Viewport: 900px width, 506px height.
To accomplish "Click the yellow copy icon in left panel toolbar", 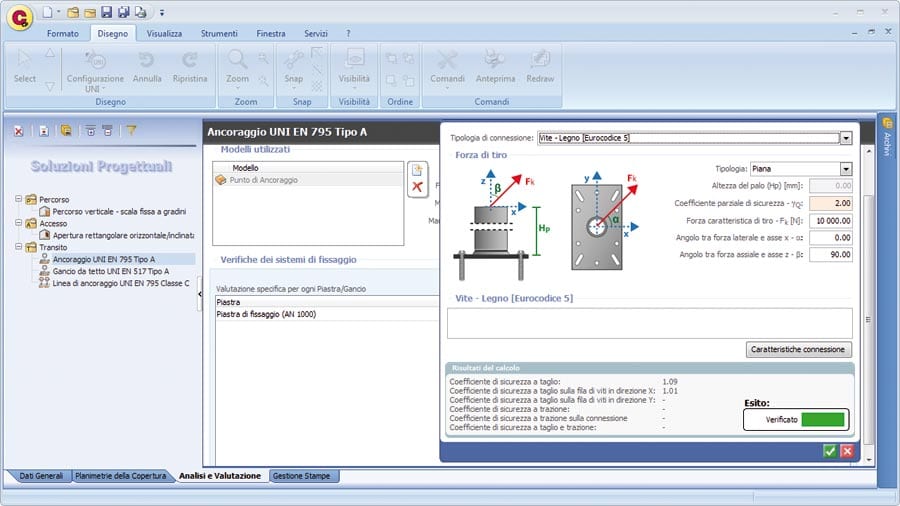I will 66,131.
